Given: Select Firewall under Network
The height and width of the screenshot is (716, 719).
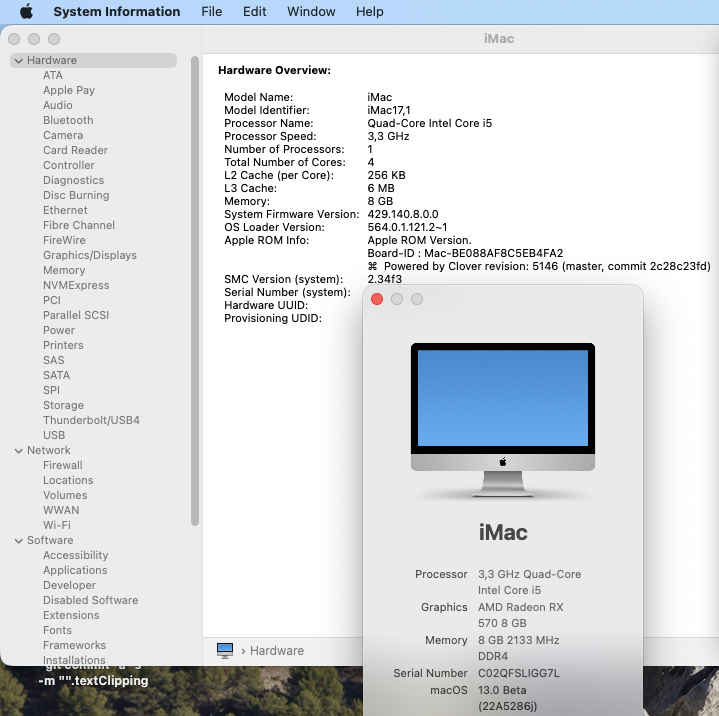Looking at the screenshot, I should pos(63,465).
